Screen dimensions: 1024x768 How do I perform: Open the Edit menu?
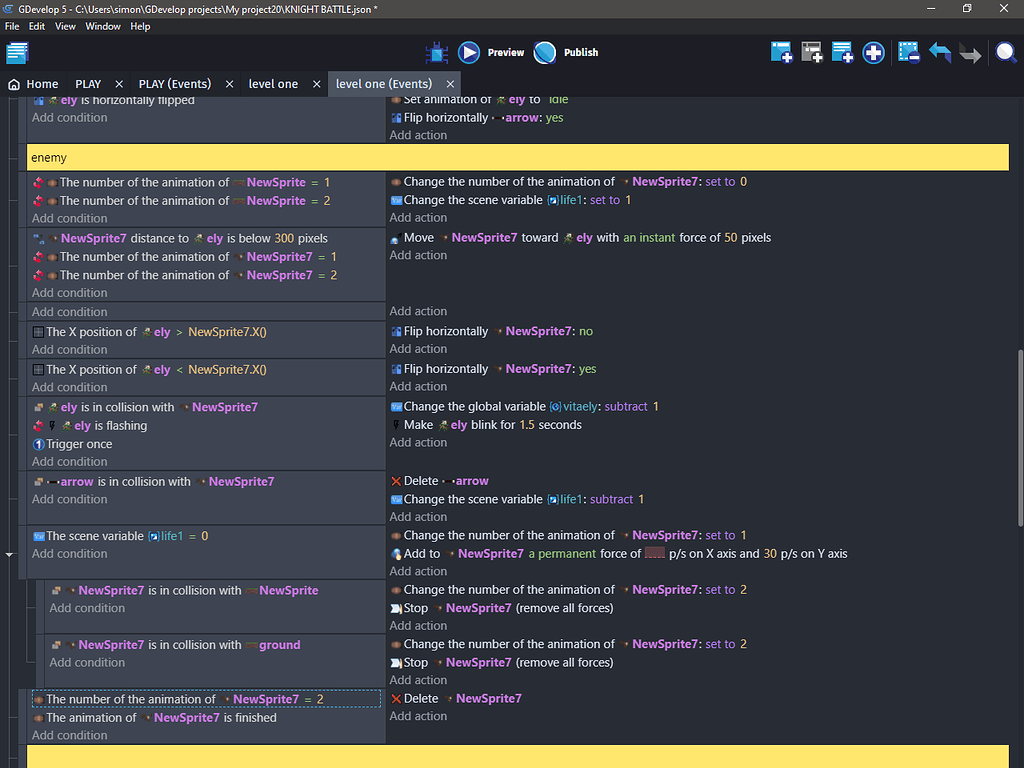[36, 26]
